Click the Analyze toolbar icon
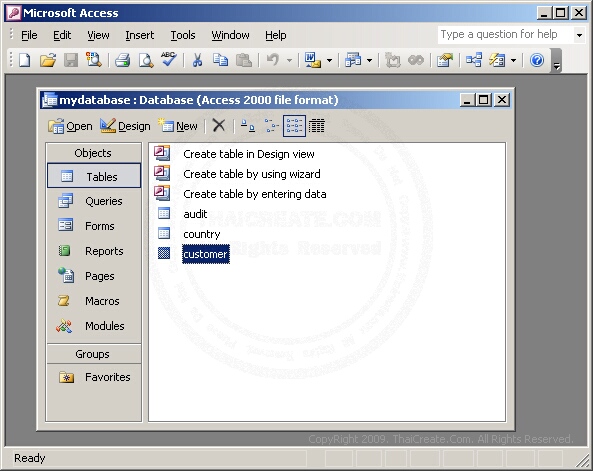 353,60
